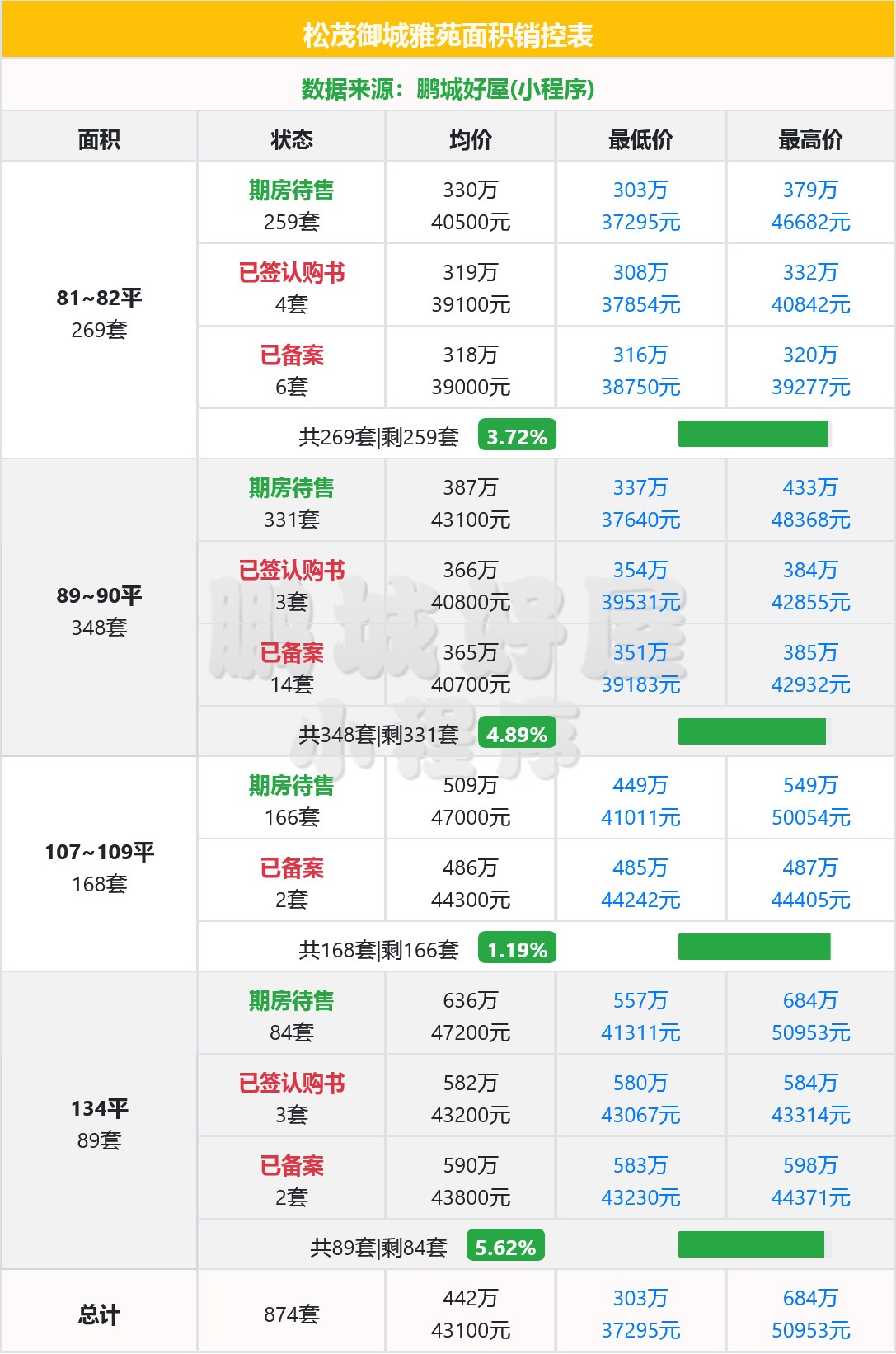Click the 松茂御城雅苑面积销控表 title banner
Viewport: 896px width, 1354px height.
coord(448,35)
